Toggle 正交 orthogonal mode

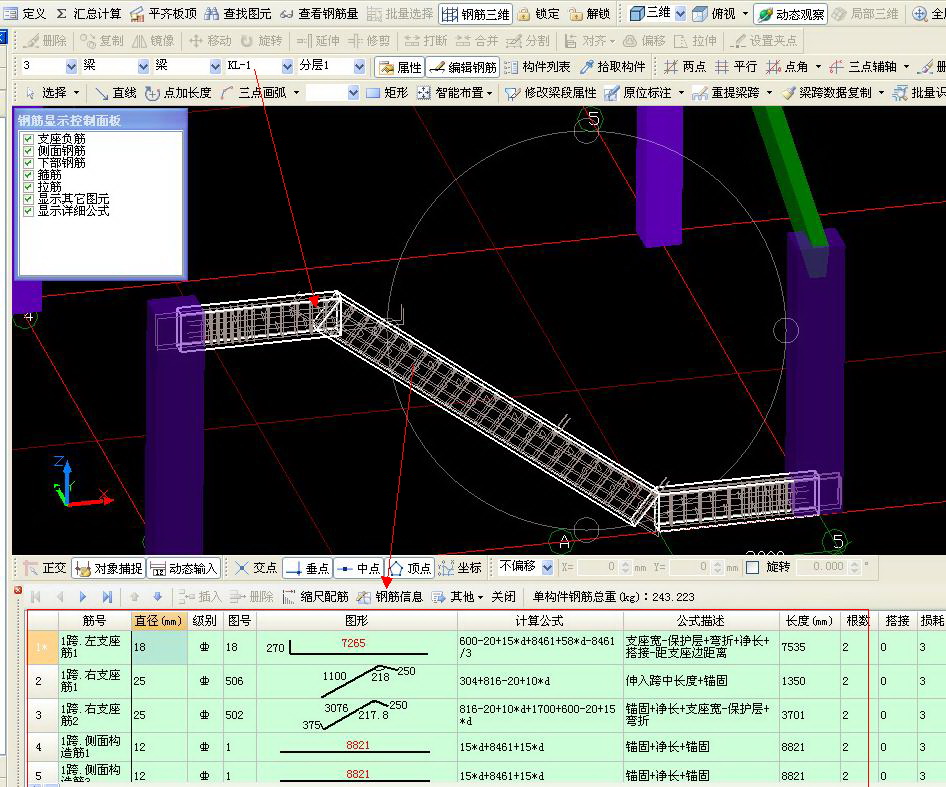click(45, 568)
